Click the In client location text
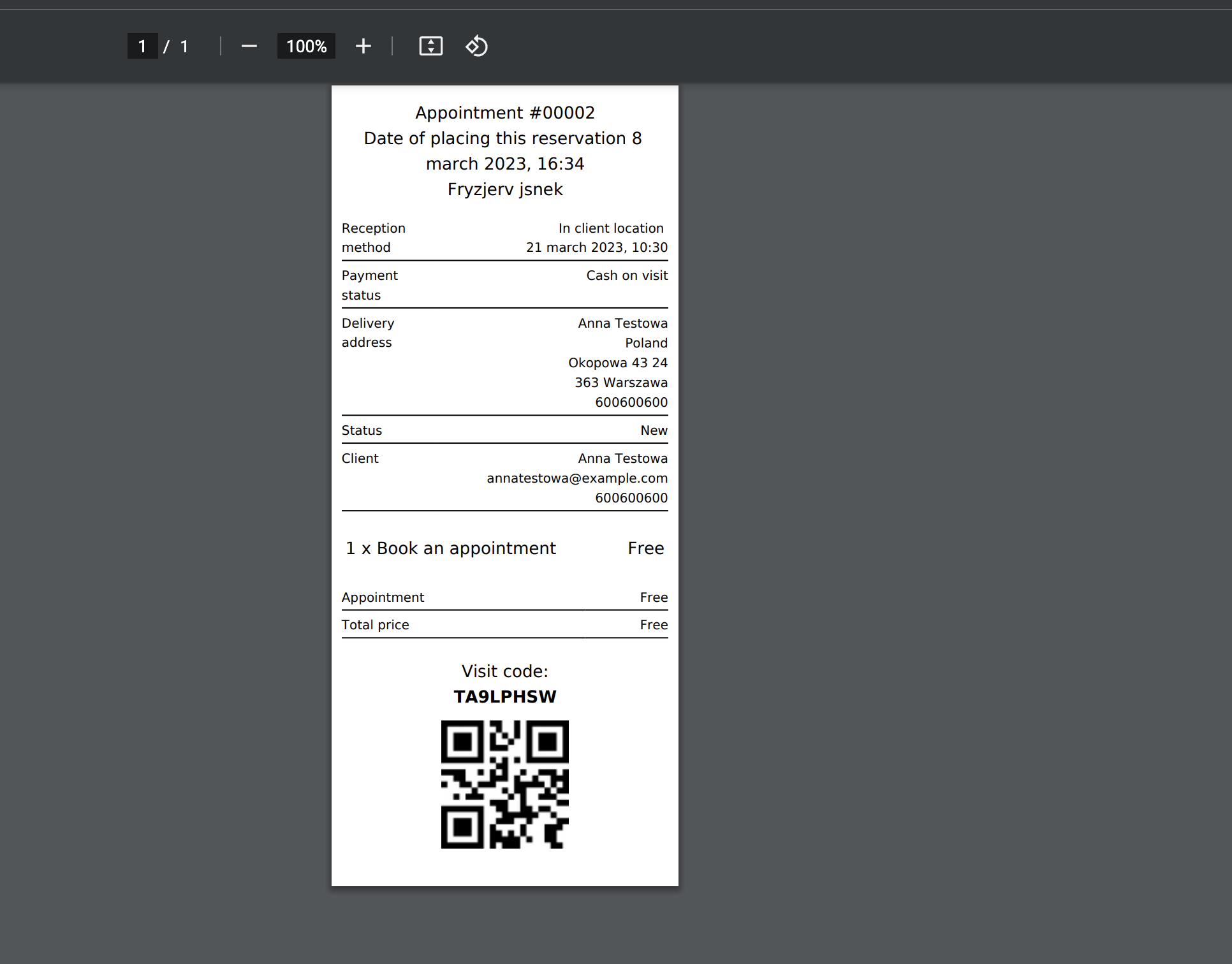This screenshot has width=1232, height=964. coord(610,228)
